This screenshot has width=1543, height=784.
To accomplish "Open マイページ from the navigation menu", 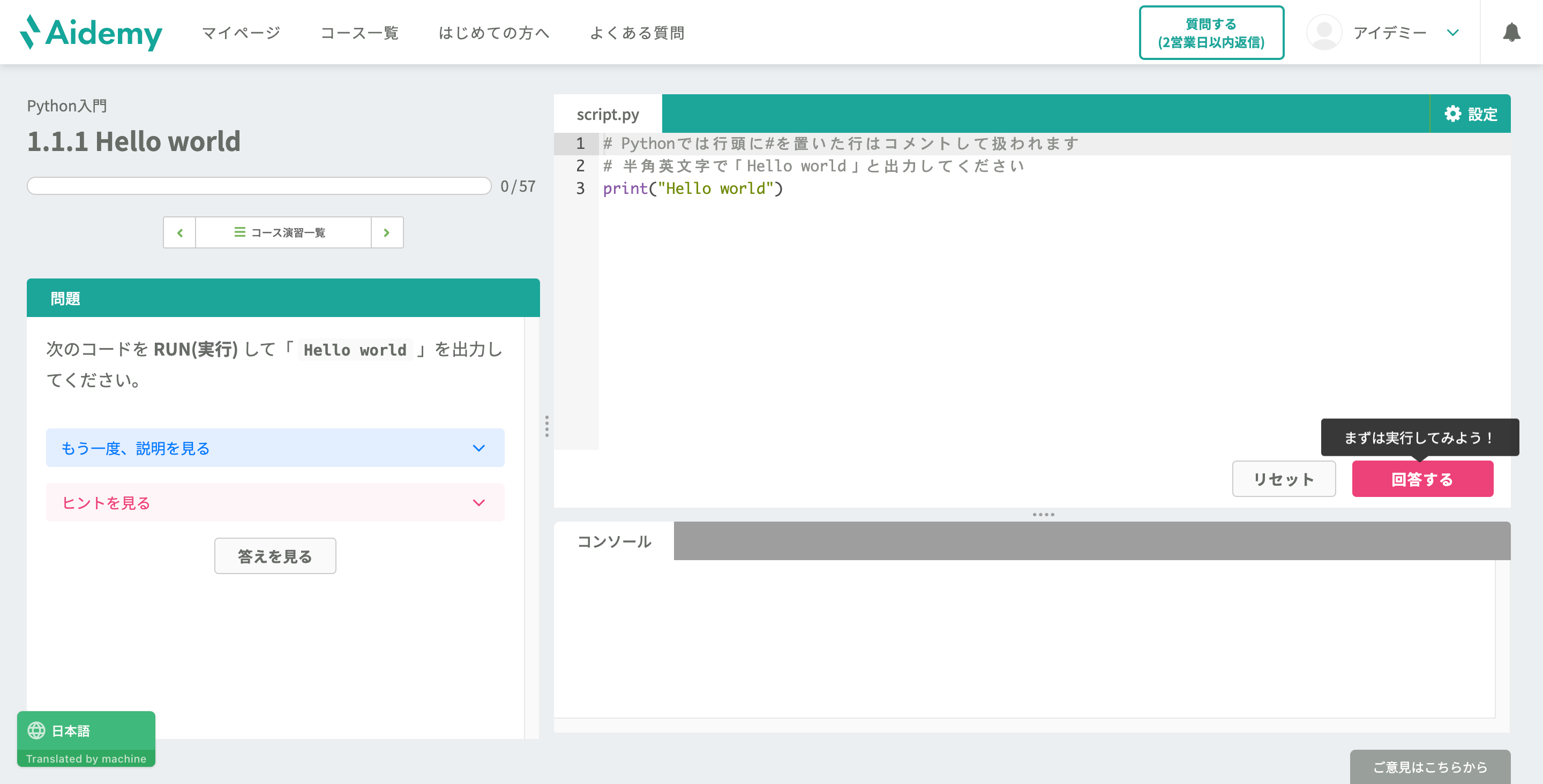I will pos(242,32).
